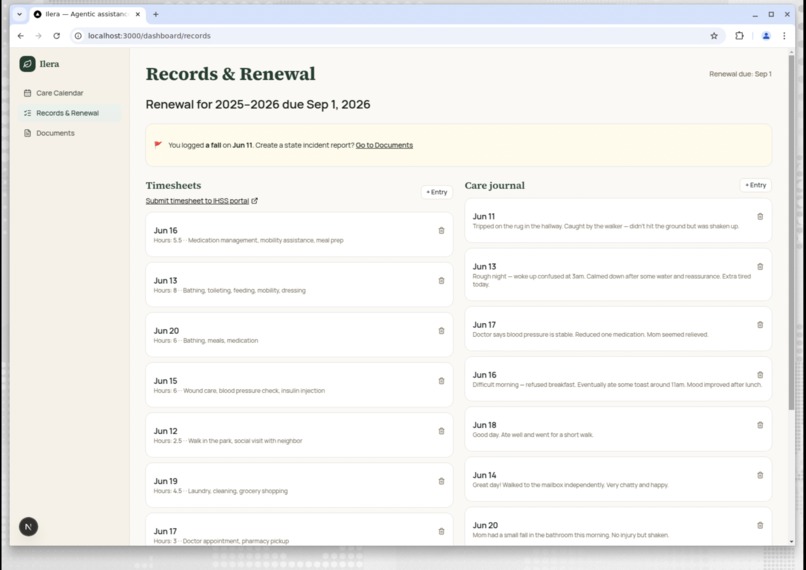Viewport: 806px width, 570px height.
Task: Delete the Jun 16 timesheet entry
Action: coord(441,231)
